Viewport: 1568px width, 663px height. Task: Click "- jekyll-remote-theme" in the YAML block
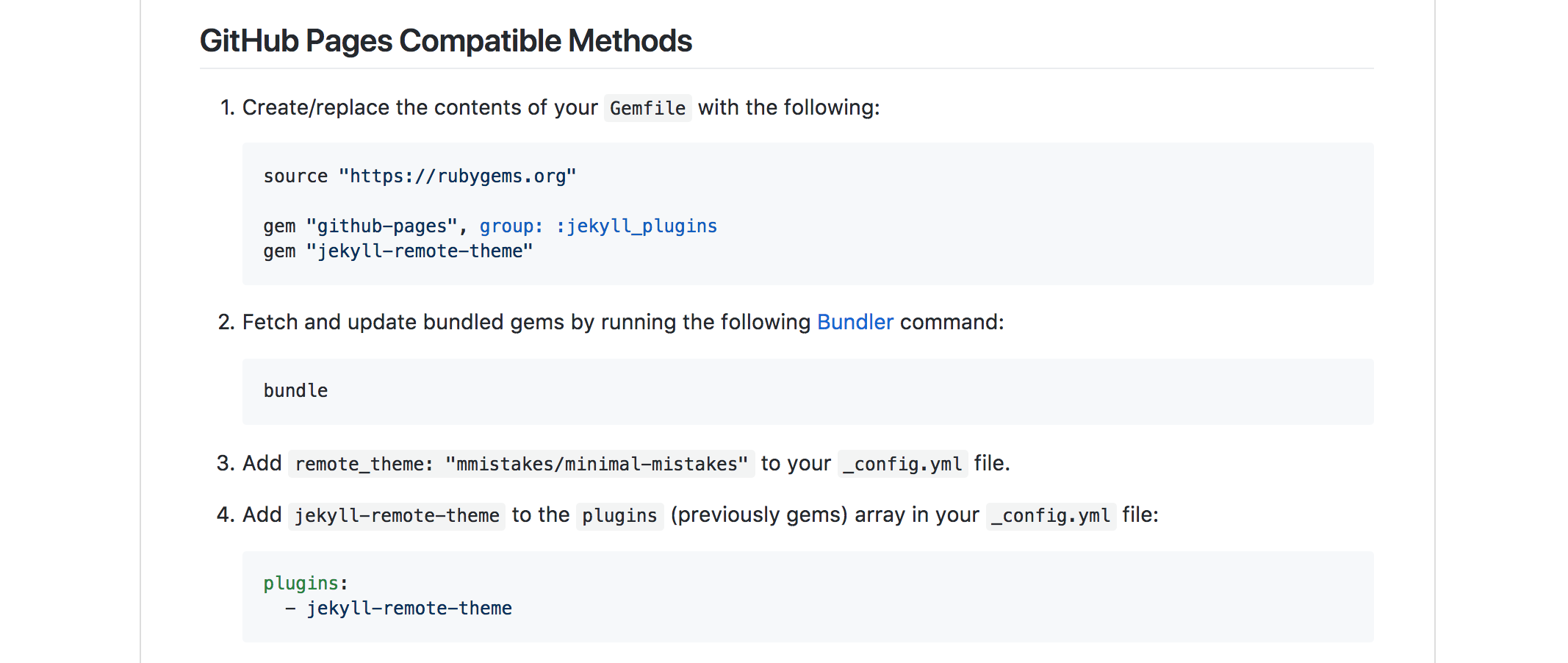(398, 609)
